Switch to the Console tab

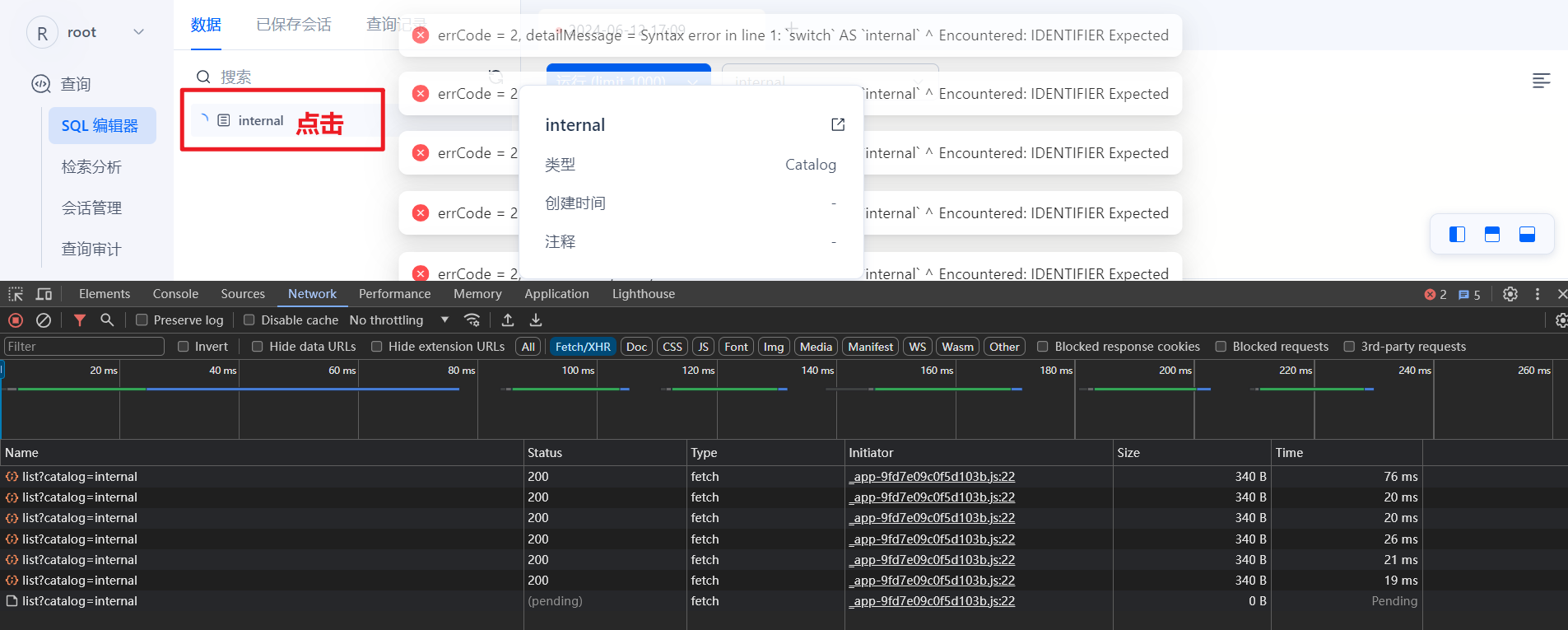(175, 294)
